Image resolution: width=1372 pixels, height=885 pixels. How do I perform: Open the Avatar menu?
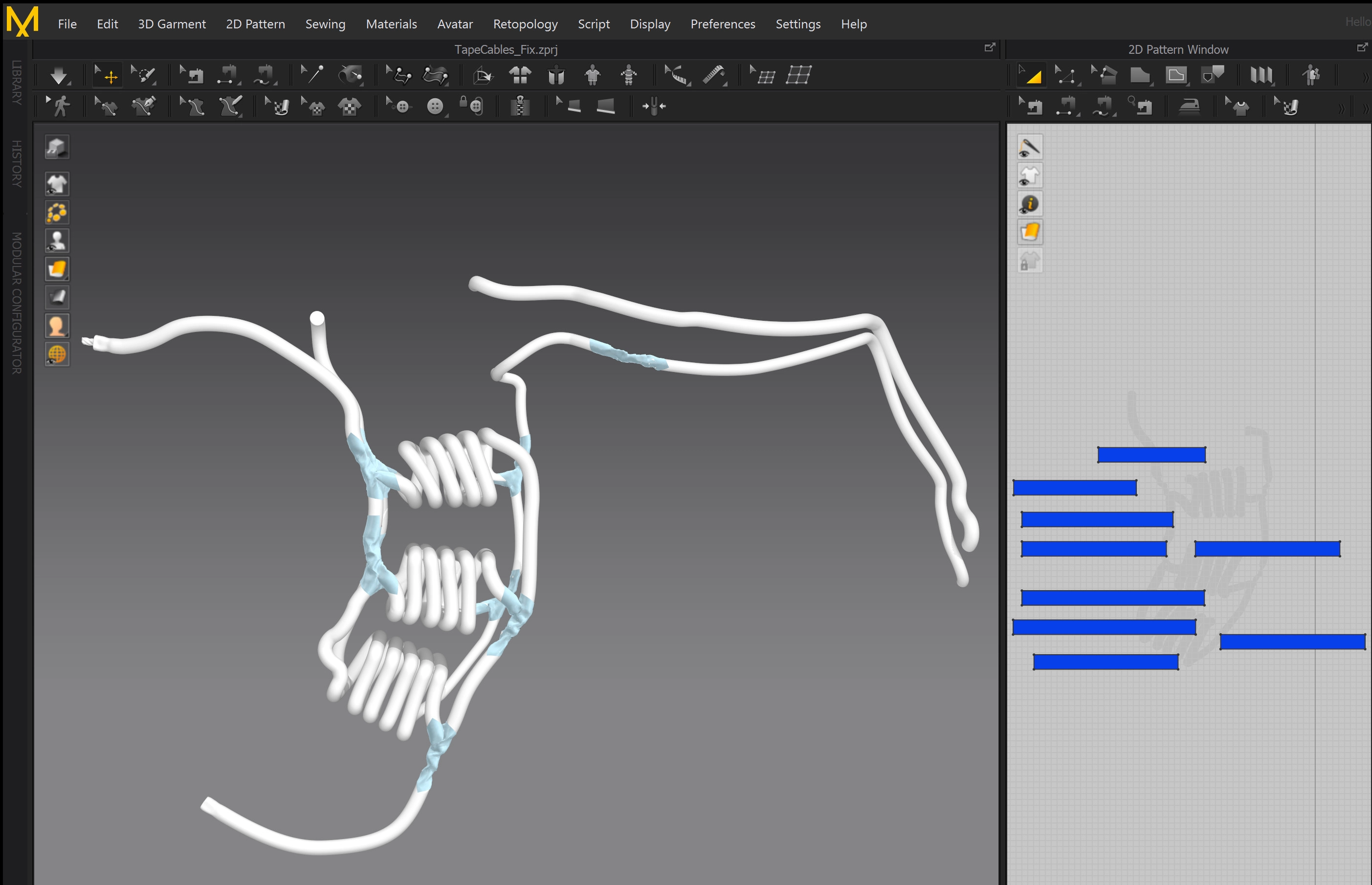coord(454,24)
